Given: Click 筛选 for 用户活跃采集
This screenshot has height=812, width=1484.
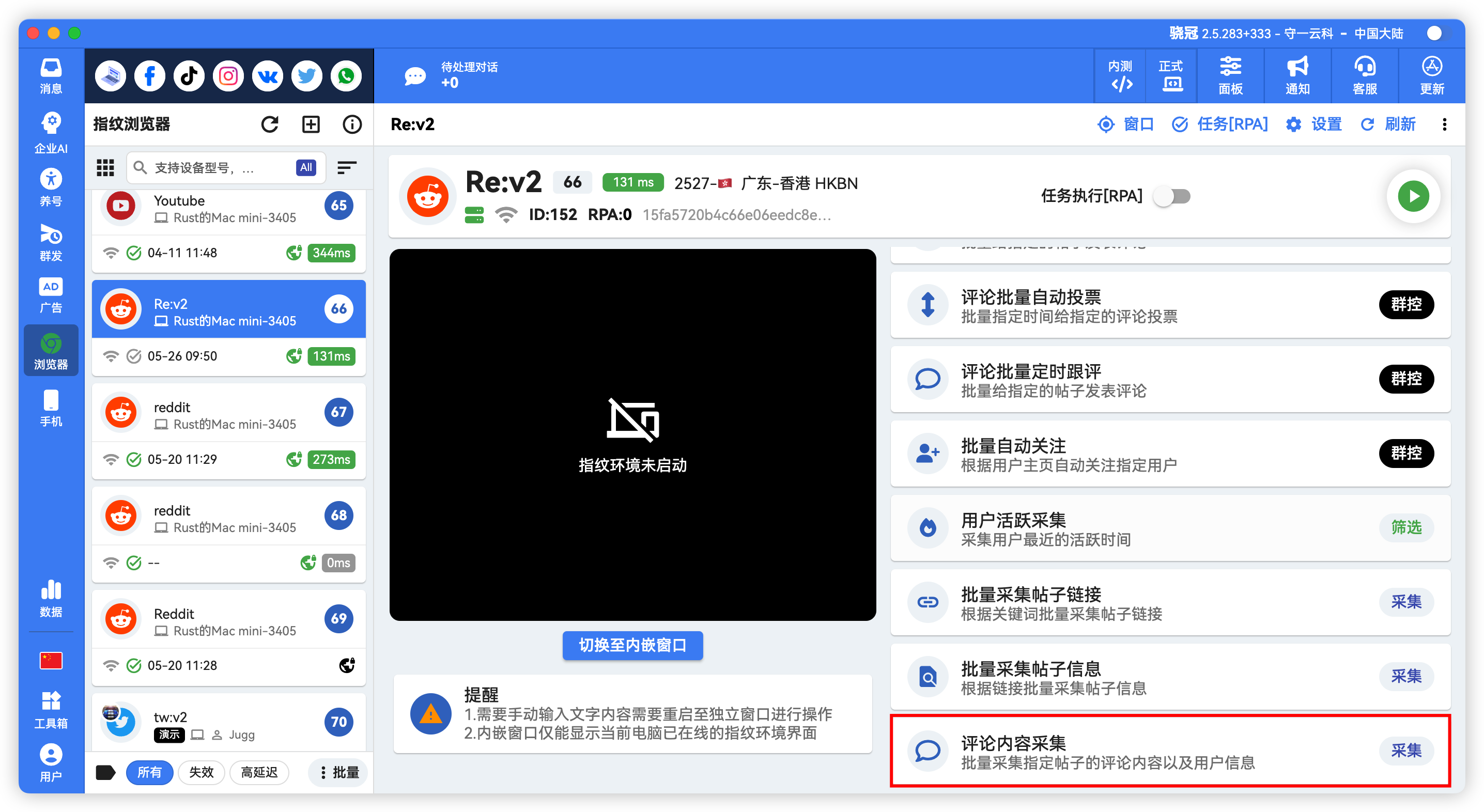Looking at the screenshot, I should [x=1405, y=527].
